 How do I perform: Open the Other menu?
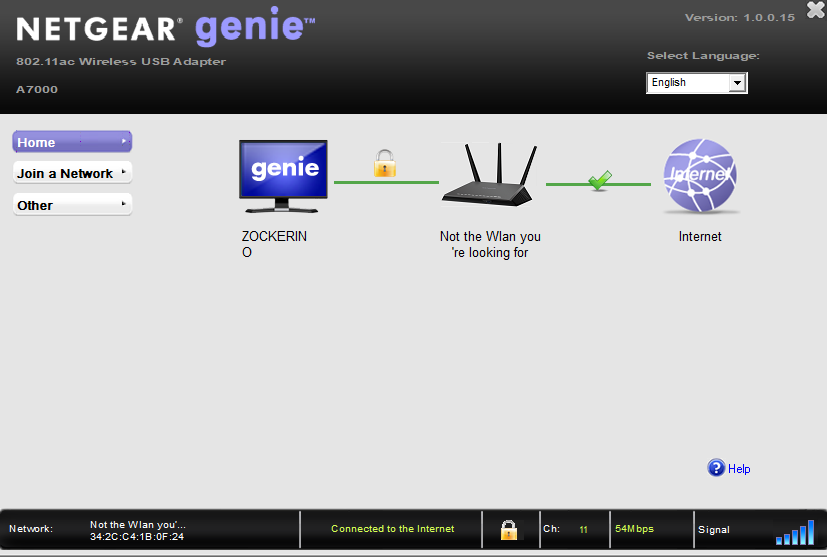[x=72, y=205]
